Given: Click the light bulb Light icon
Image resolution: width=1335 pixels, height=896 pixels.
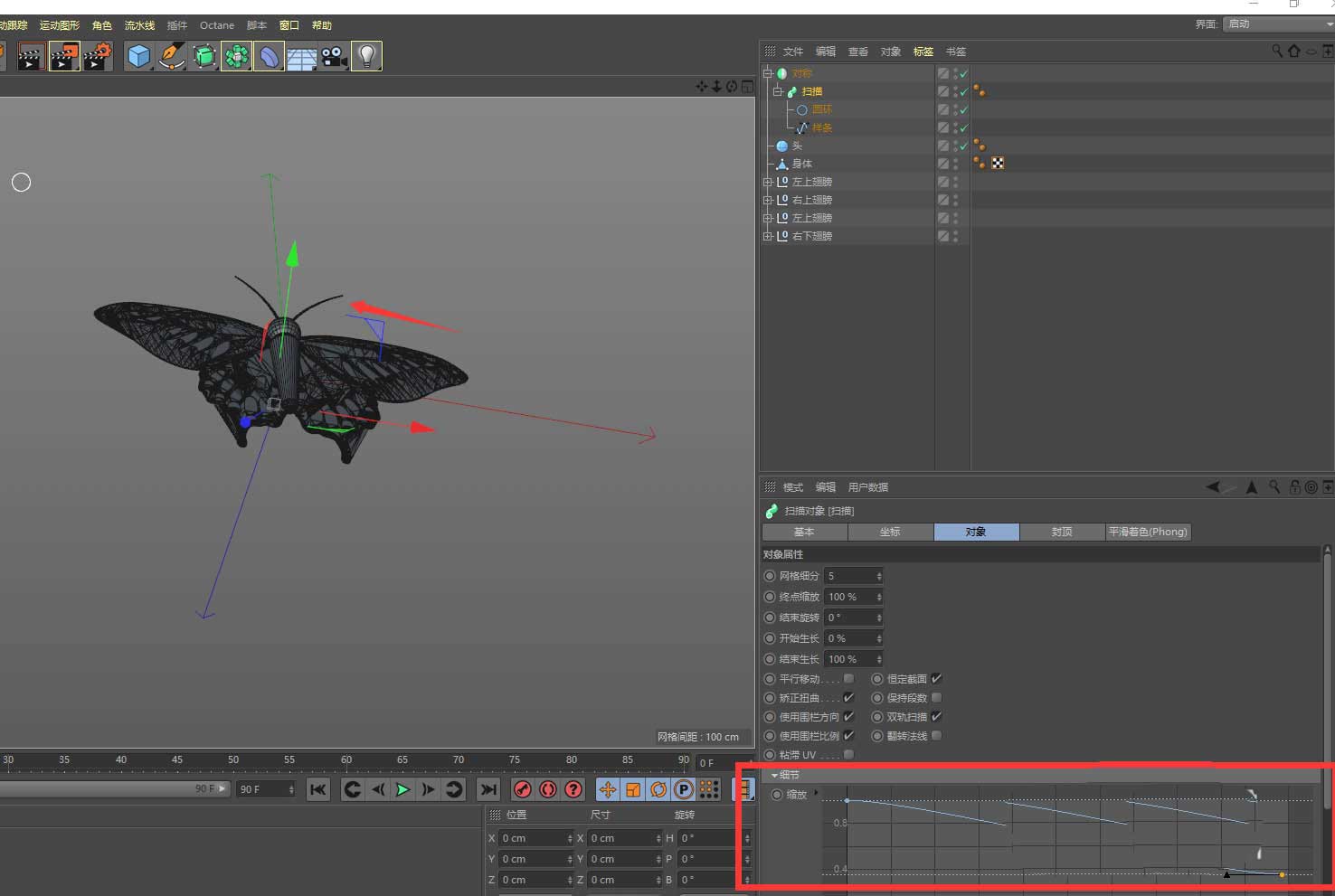Looking at the screenshot, I should click(366, 56).
